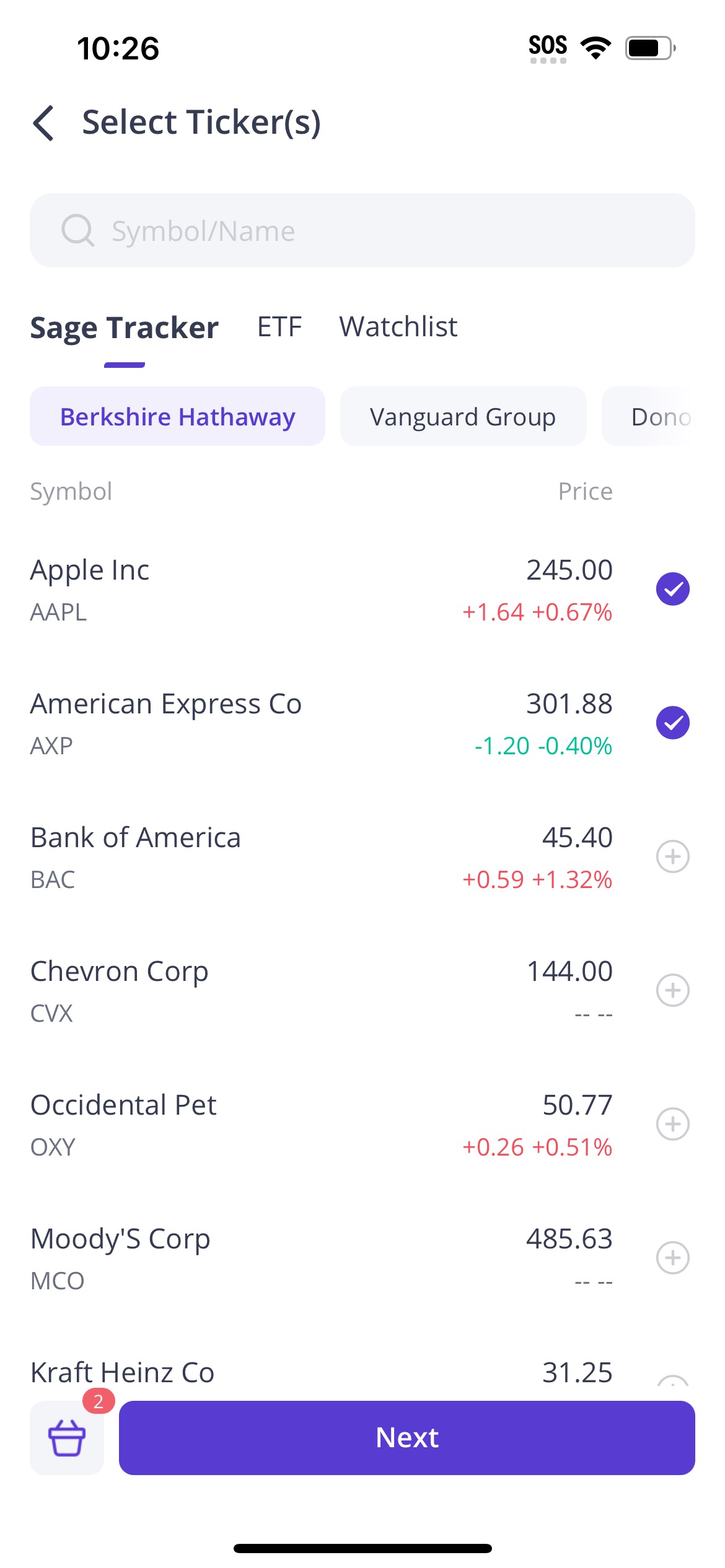Switch to the ETF tab
The image size is (725, 1568).
[279, 326]
